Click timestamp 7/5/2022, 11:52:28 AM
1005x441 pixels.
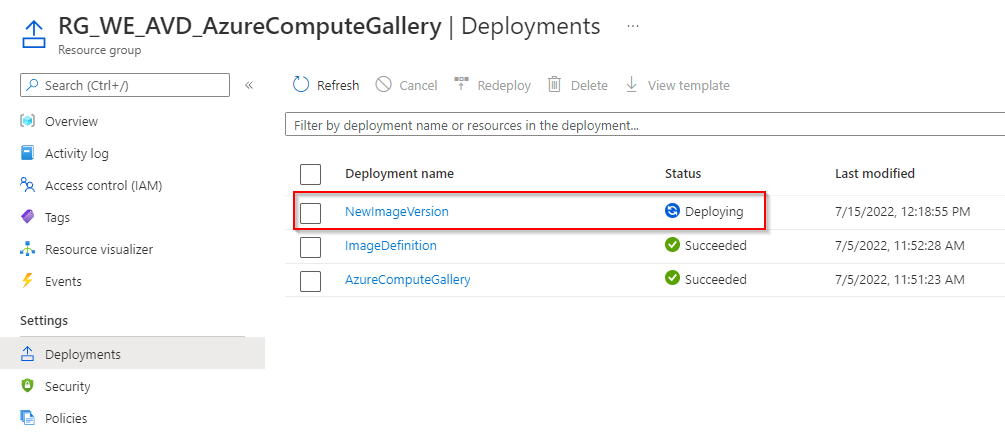[x=900, y=245]
